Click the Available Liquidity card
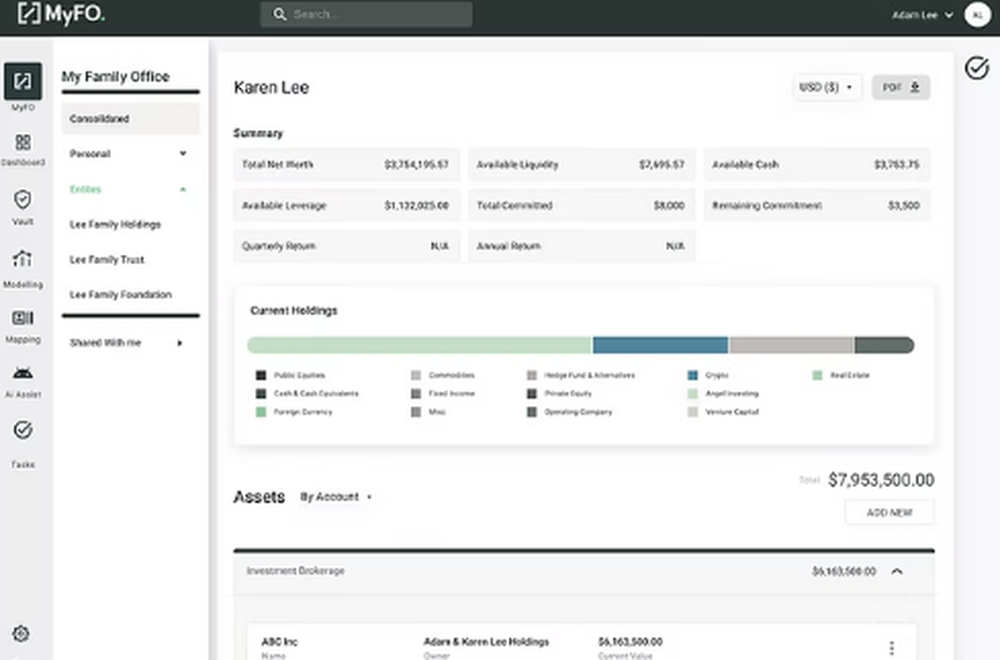This screenshot has height=660, width=1000. click(x=581, y=165)
